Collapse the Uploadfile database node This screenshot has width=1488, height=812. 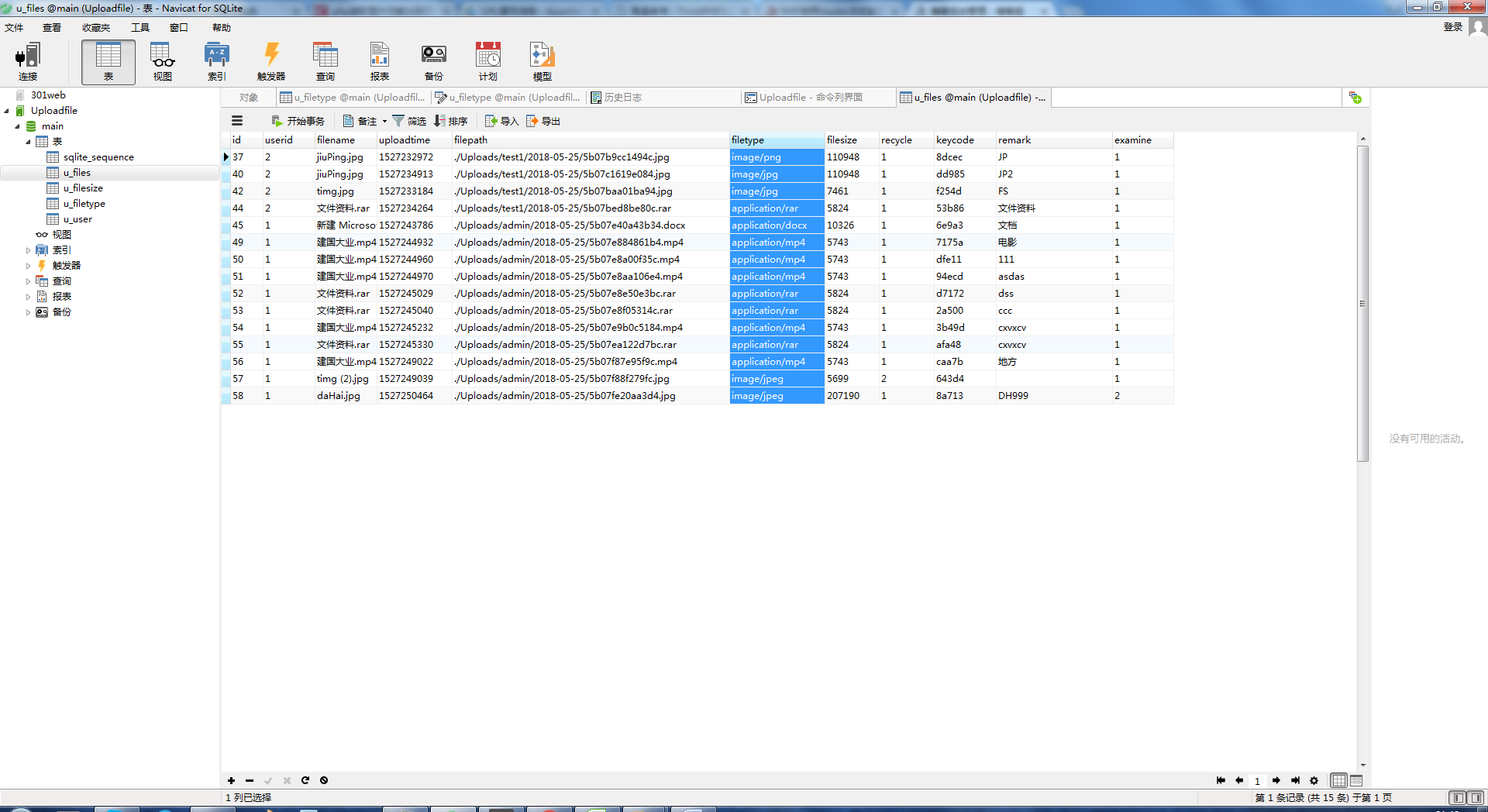coord(7,111)
